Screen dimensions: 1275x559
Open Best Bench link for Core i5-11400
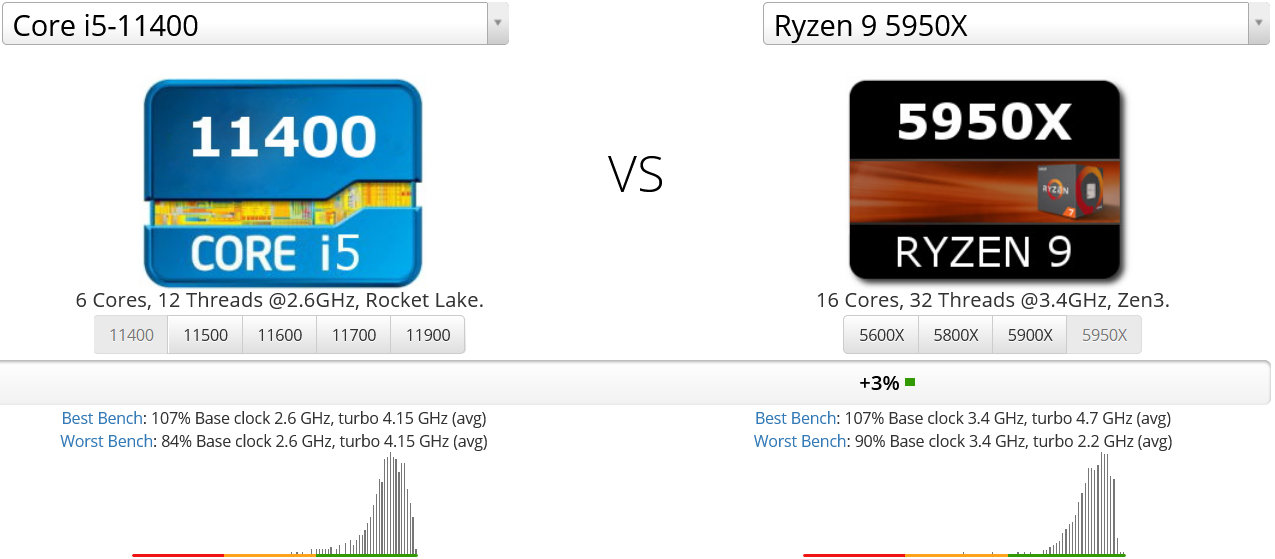click(x=104, y=418)
